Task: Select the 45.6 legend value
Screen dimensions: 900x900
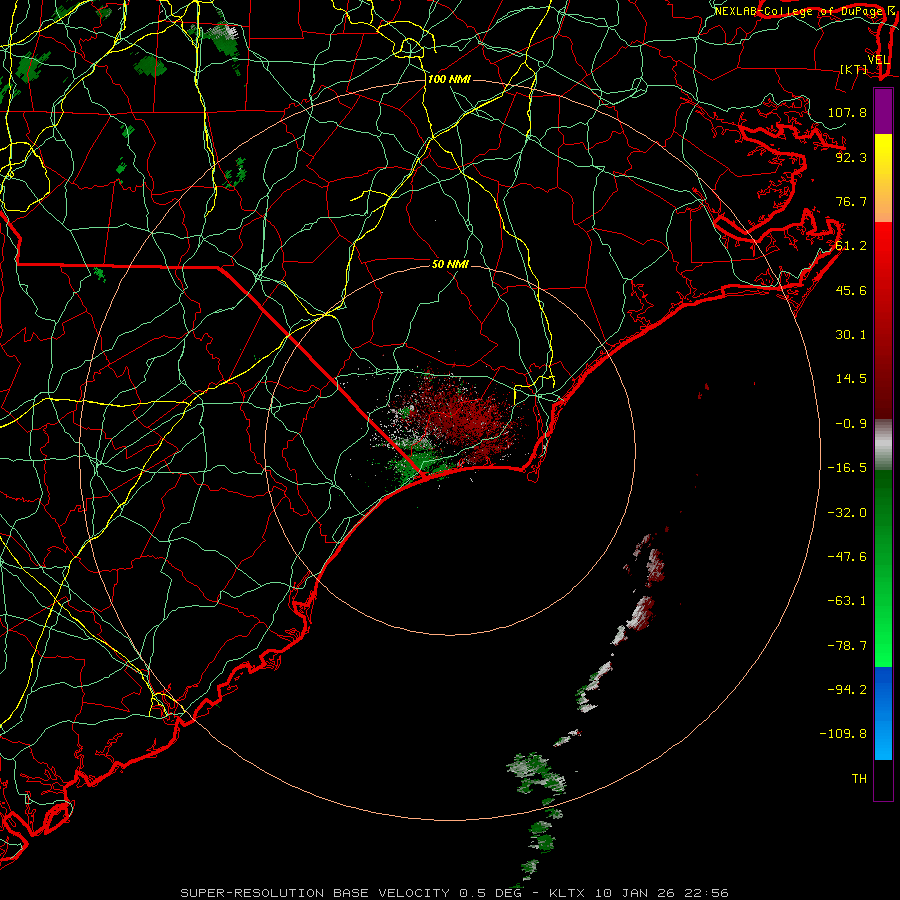Action: click(851, 290)
